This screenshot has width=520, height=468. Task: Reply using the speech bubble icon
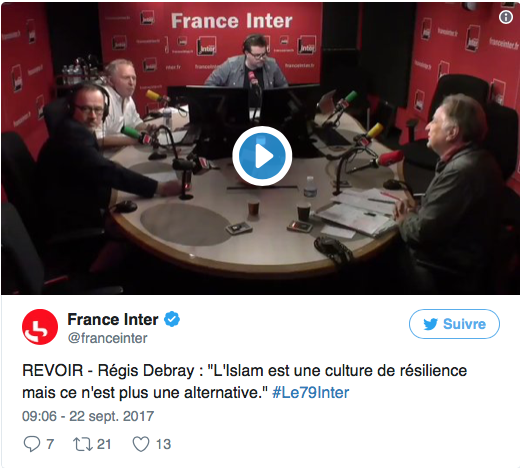pyautogui.click(x=32, y=444)
